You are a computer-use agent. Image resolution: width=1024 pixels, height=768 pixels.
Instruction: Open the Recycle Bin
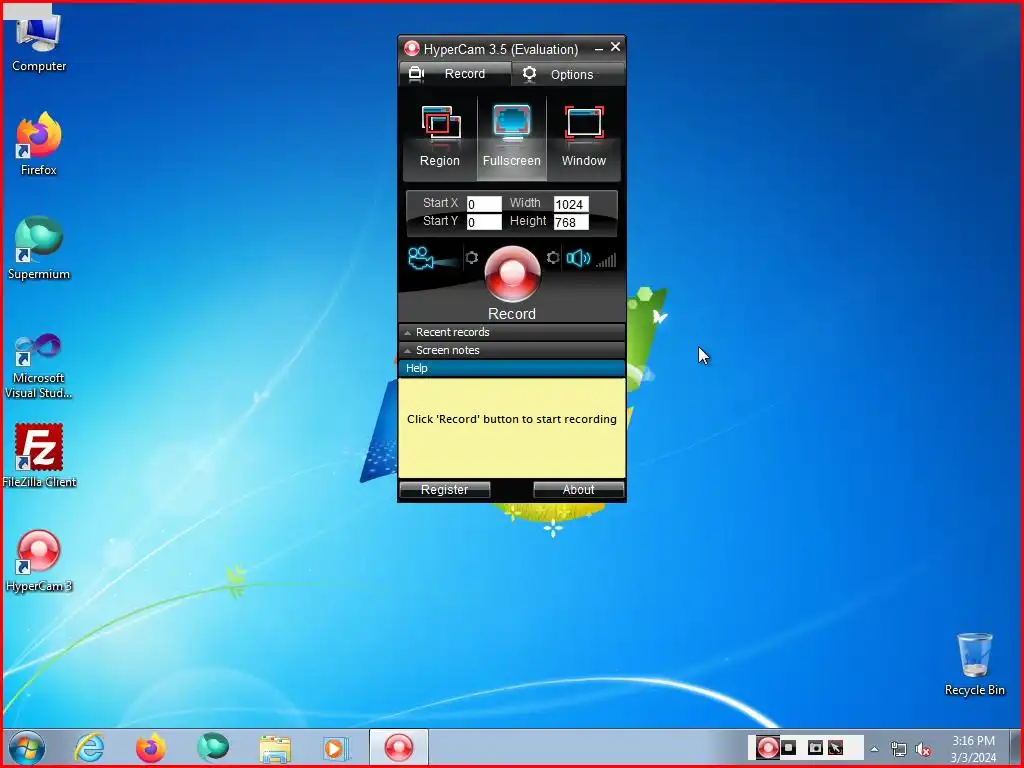pos(974,665)
